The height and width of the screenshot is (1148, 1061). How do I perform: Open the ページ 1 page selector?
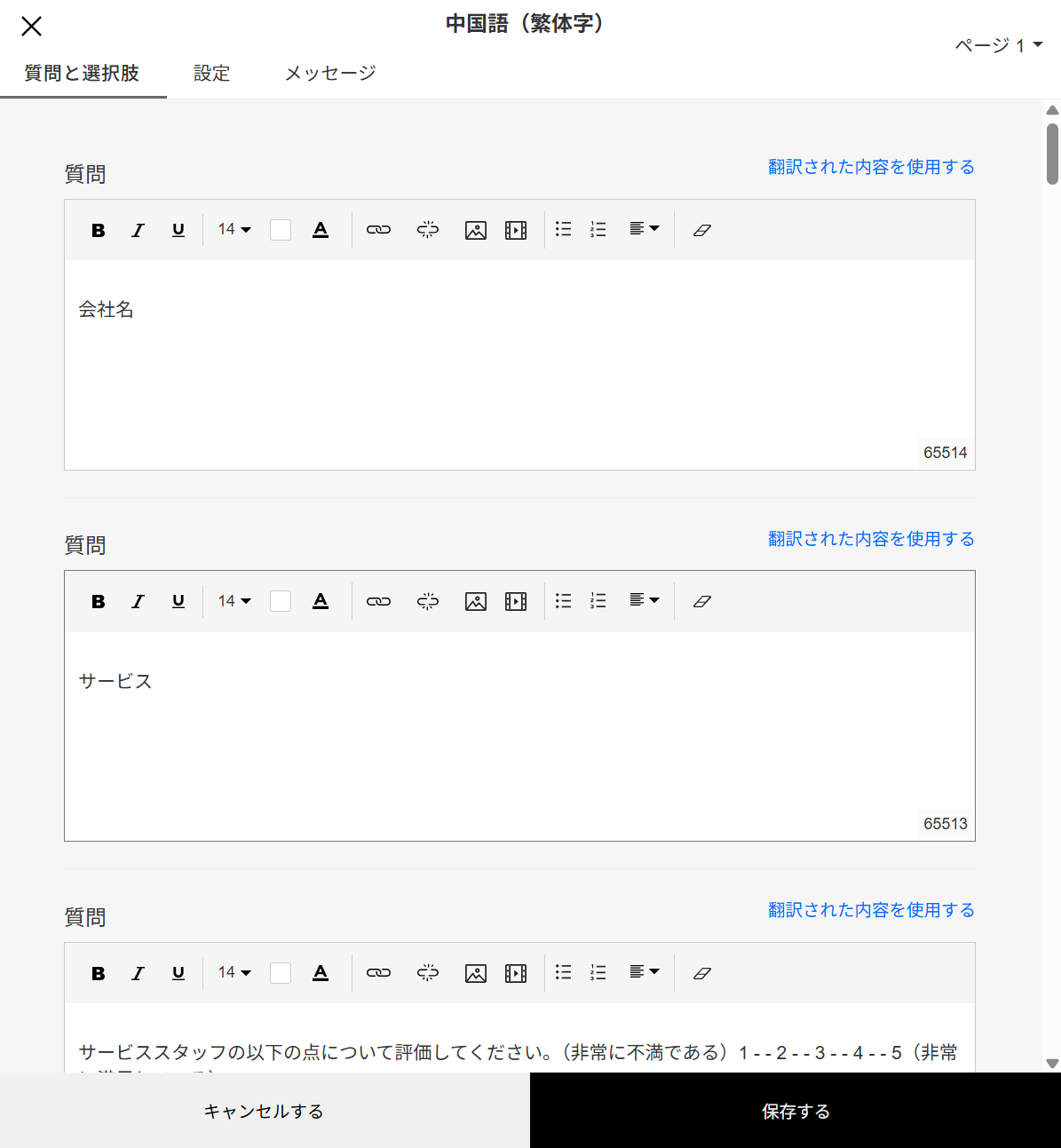(998, 45)
